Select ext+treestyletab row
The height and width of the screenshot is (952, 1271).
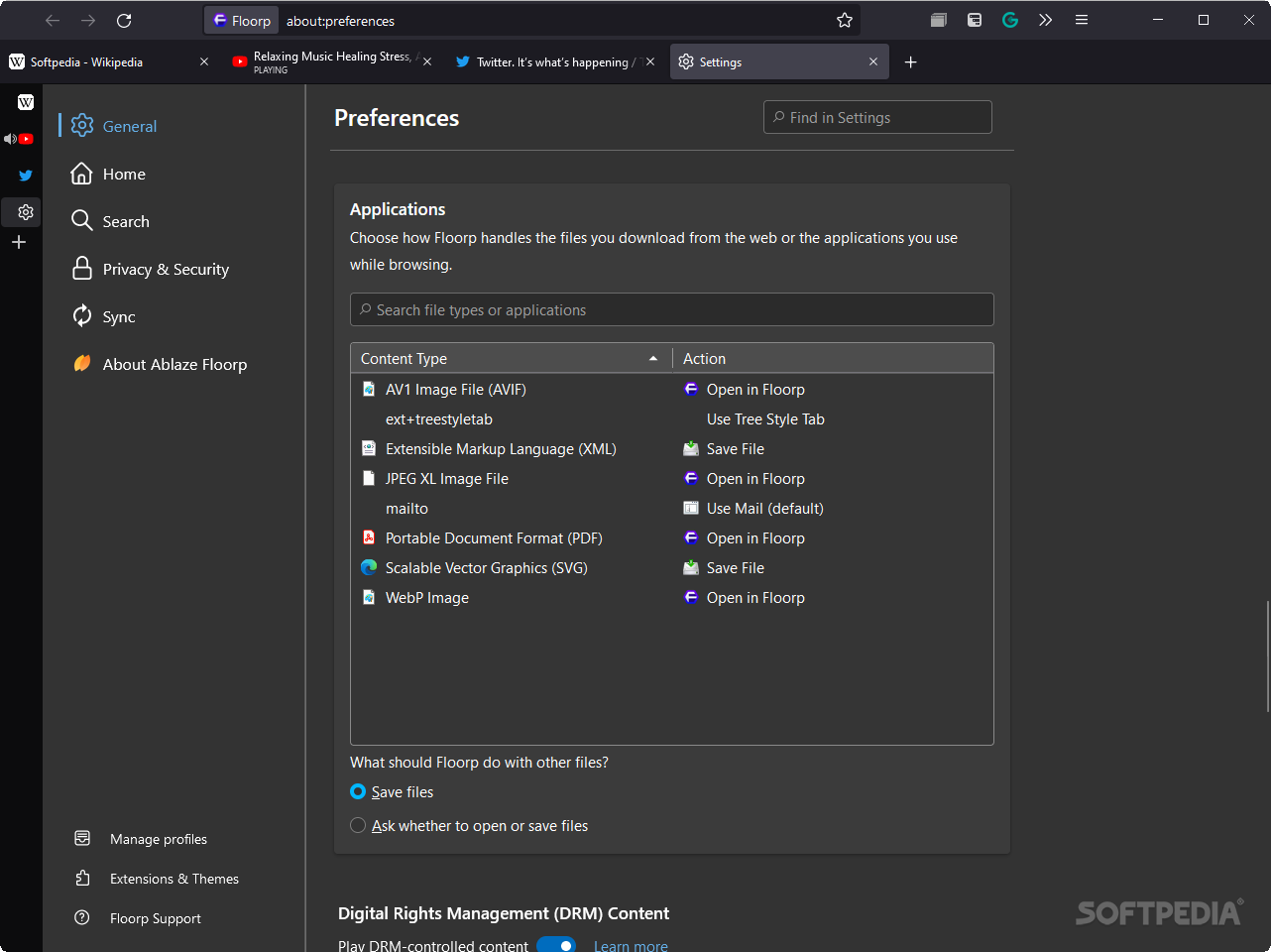pos(672,419)
